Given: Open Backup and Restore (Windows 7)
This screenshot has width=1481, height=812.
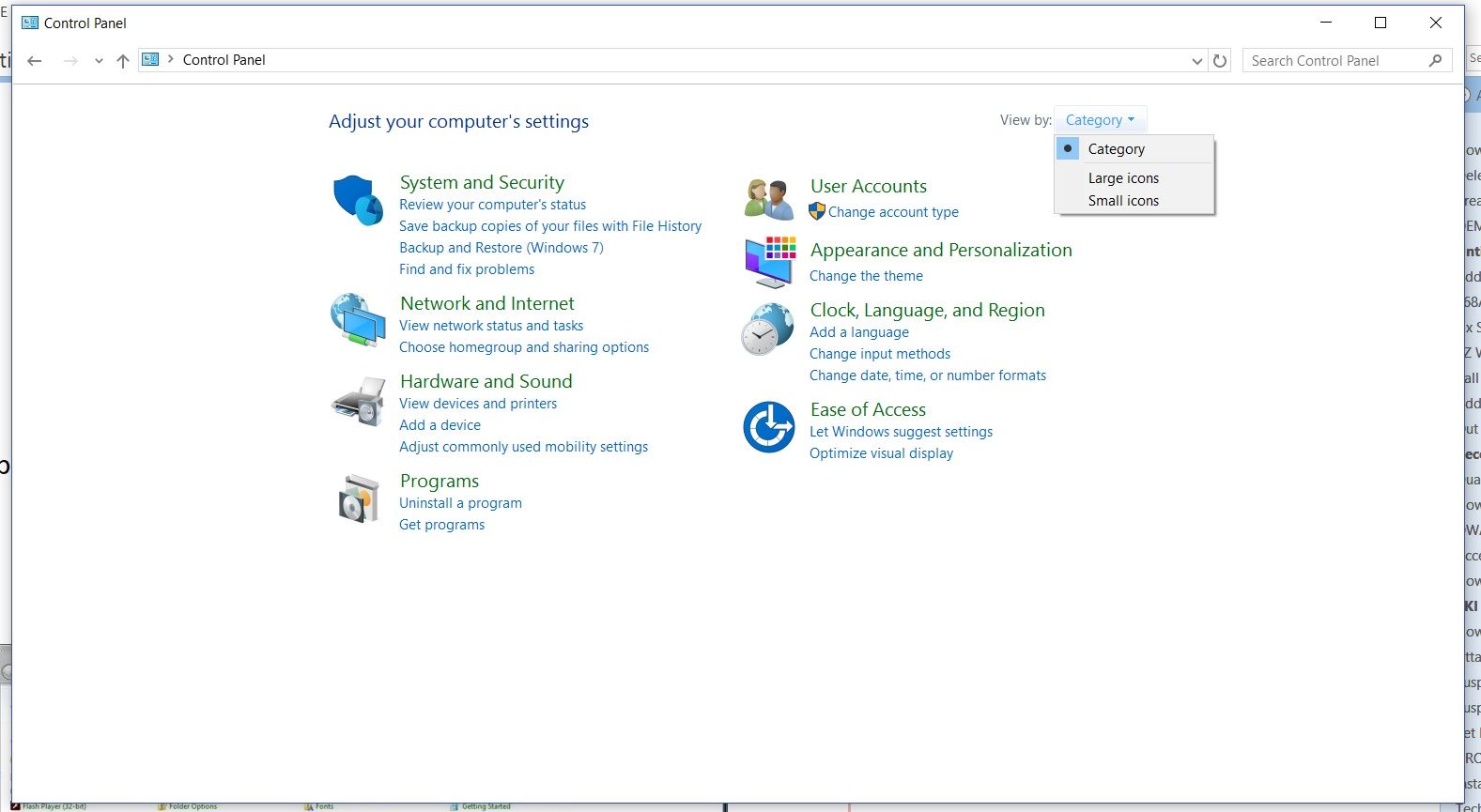Looking at the screenshot, I should pyautogui.click(x=501, y=248).
